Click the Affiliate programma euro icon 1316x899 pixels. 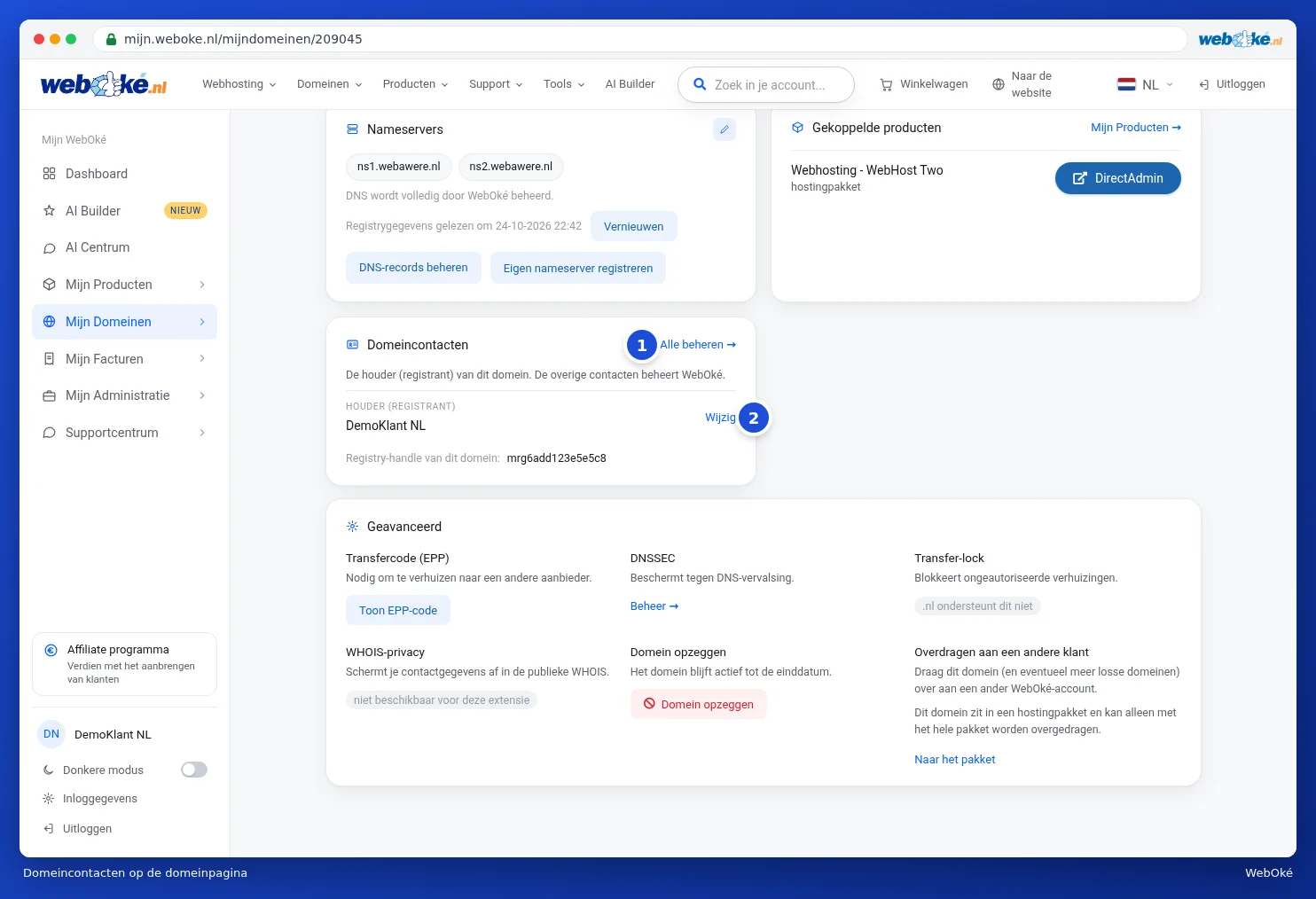[51, 650]
